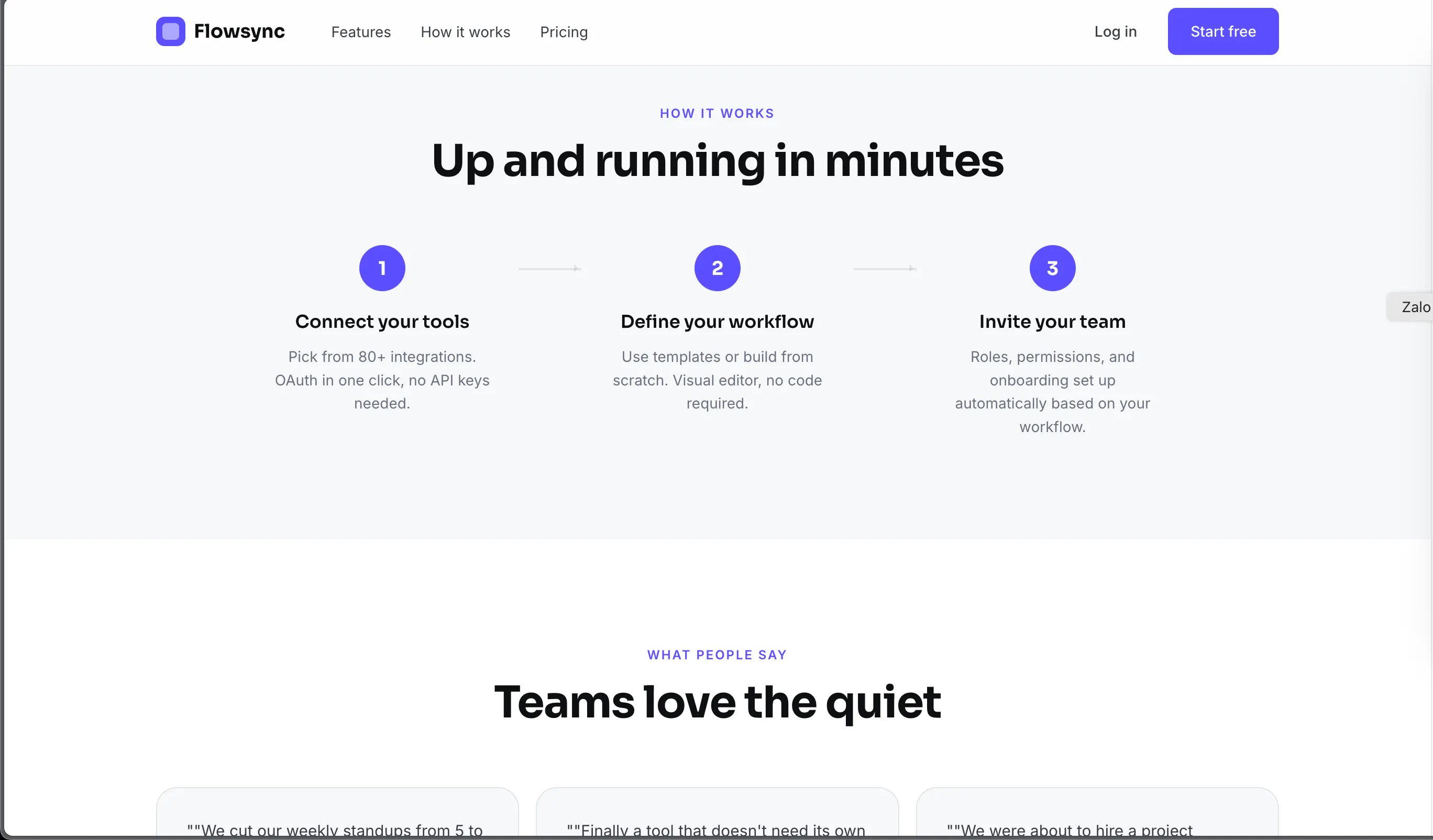
Task: Go to How it works nav link
Action: (x=465, y=32)
